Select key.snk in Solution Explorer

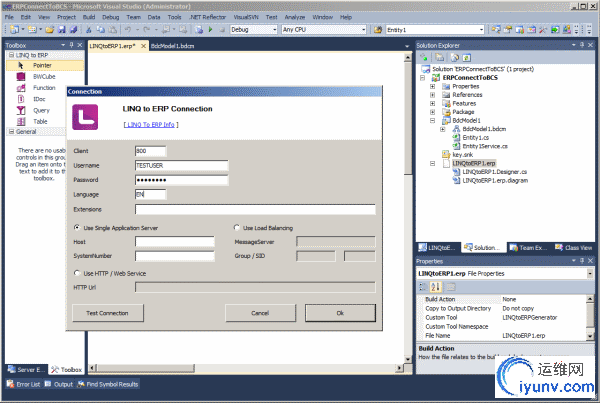pyautogui.click(x=463, y=155)
